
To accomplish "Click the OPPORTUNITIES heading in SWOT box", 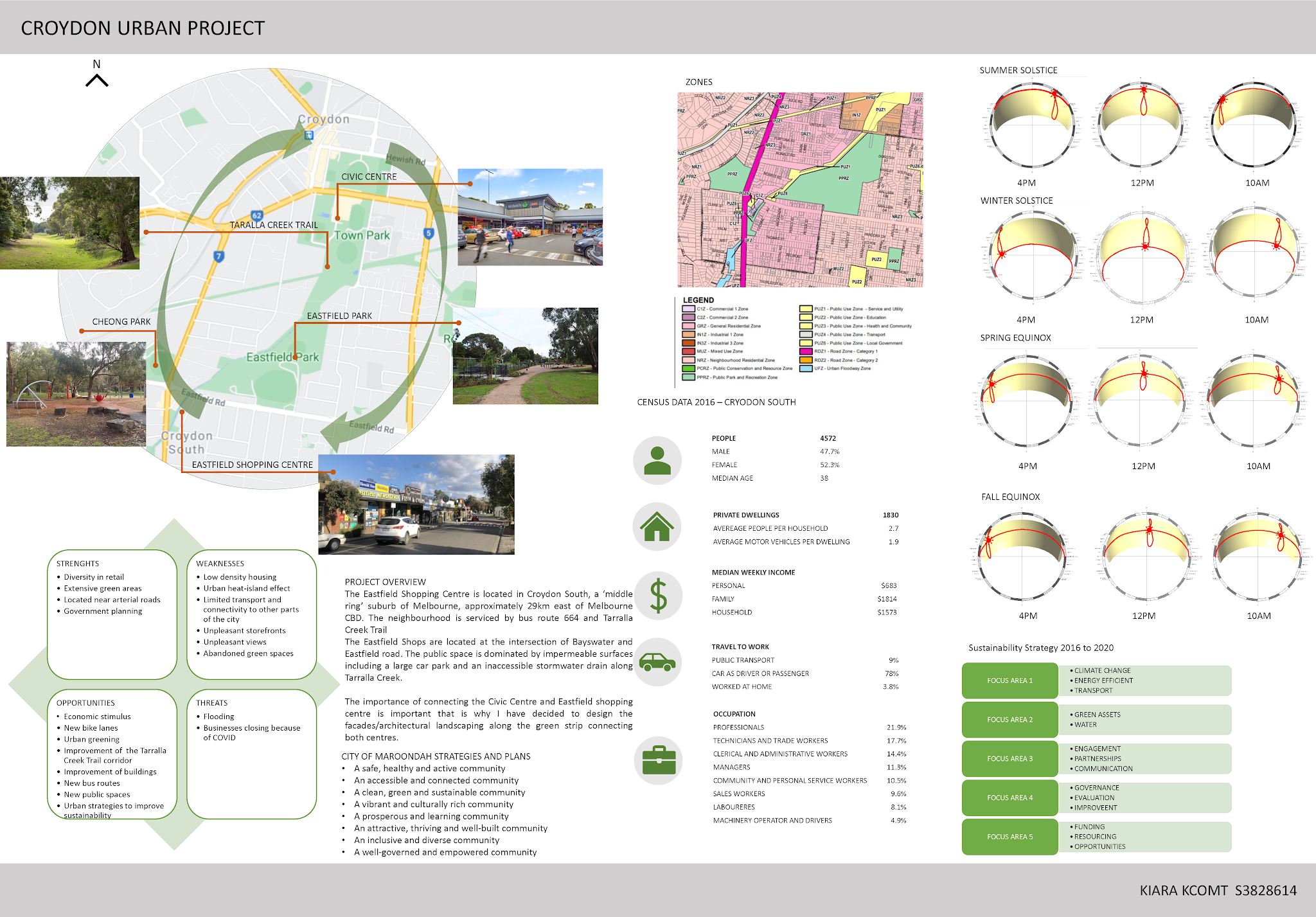I will pos(85,703).
